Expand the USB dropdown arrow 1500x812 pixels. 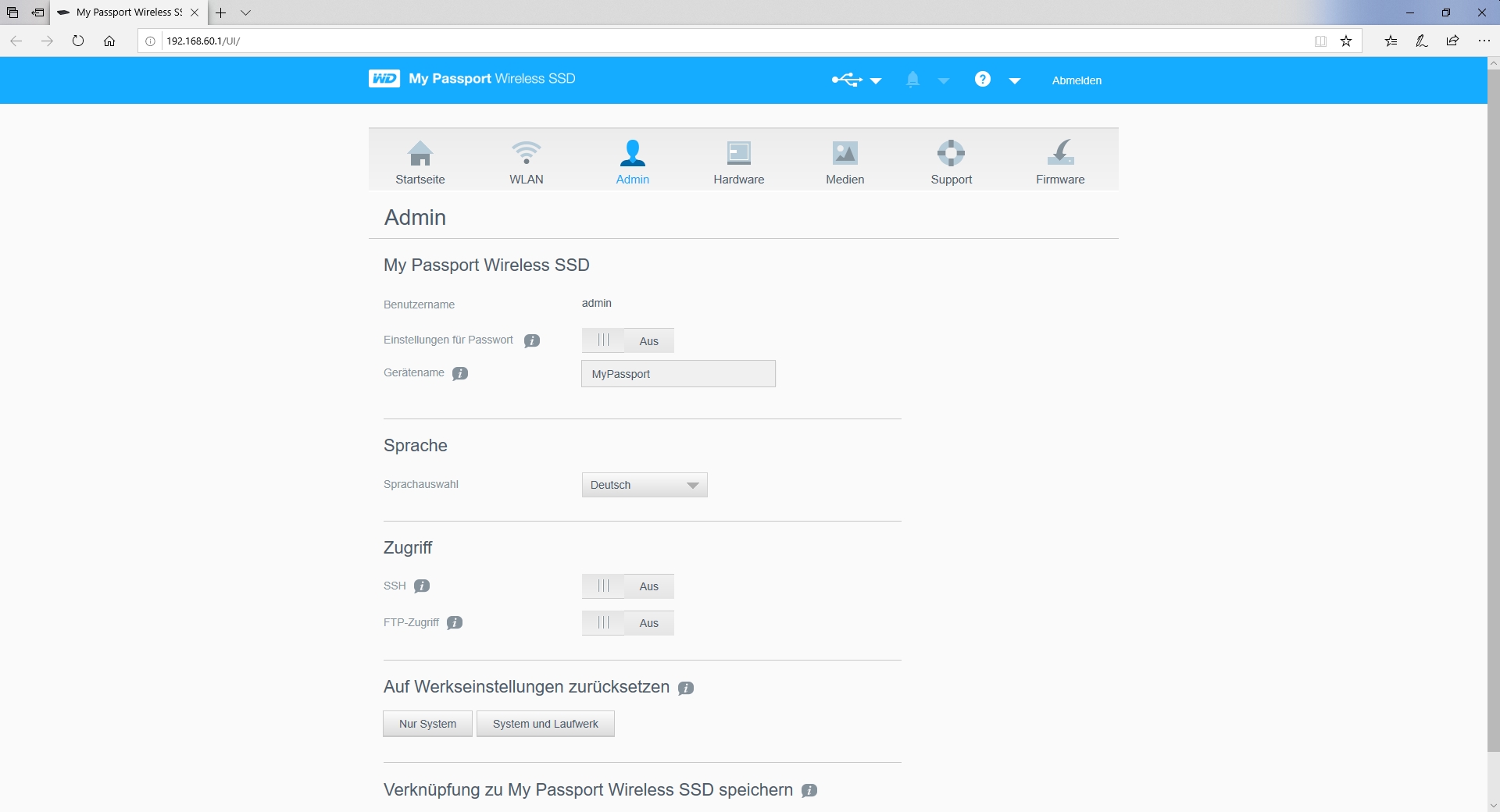pos(876,80)
